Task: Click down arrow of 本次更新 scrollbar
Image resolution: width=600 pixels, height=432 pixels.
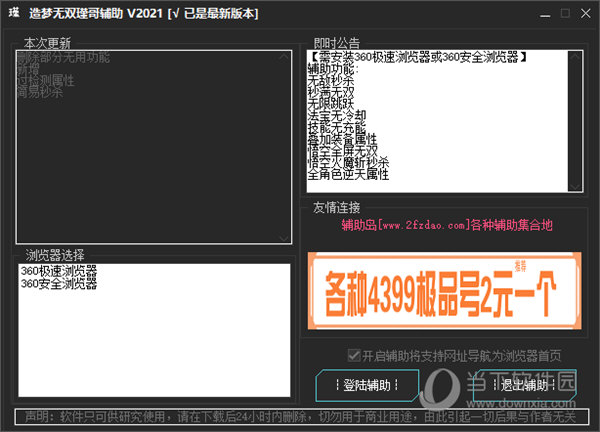Action: [284, 238]
